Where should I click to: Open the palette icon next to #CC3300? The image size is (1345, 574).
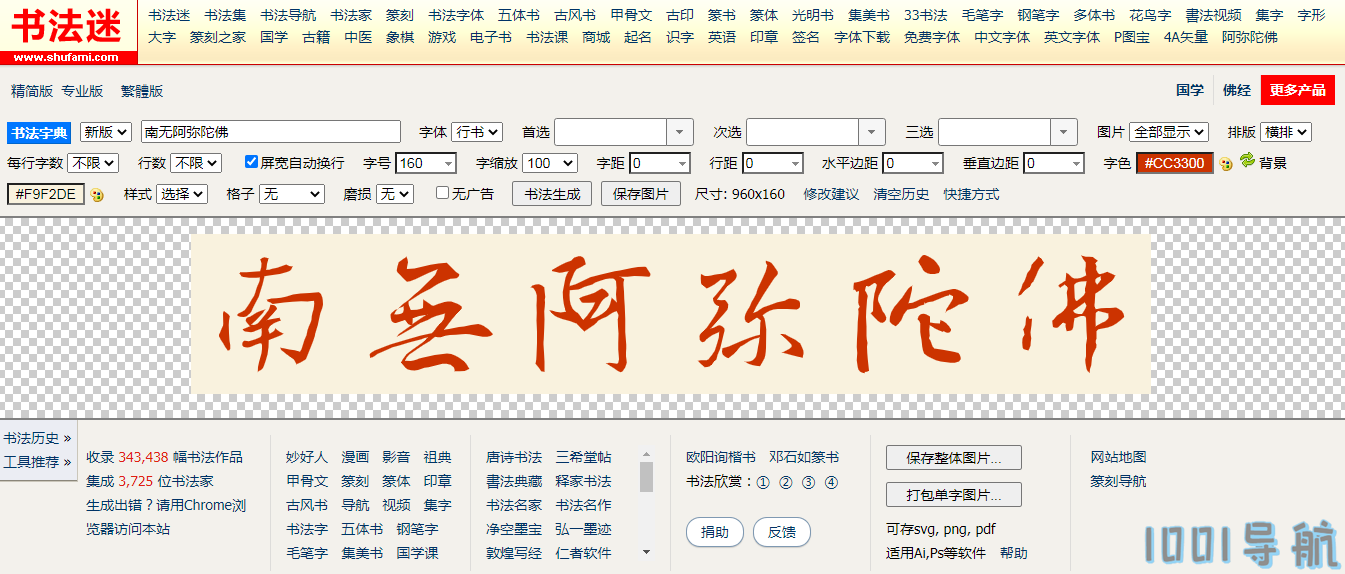pos(1225,164)
